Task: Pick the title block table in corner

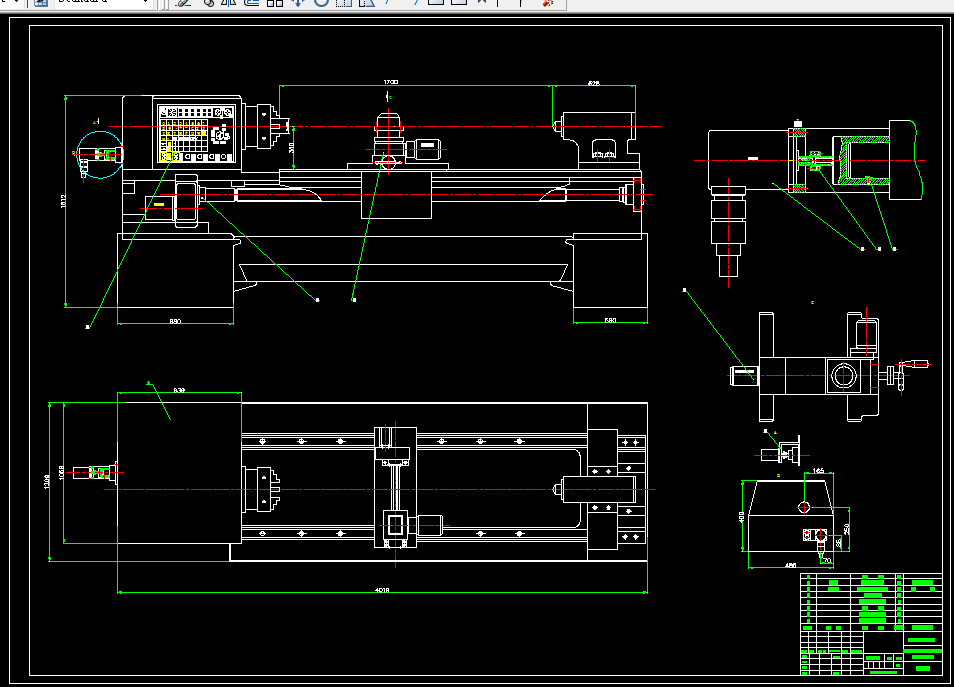Action: (871, 624)
